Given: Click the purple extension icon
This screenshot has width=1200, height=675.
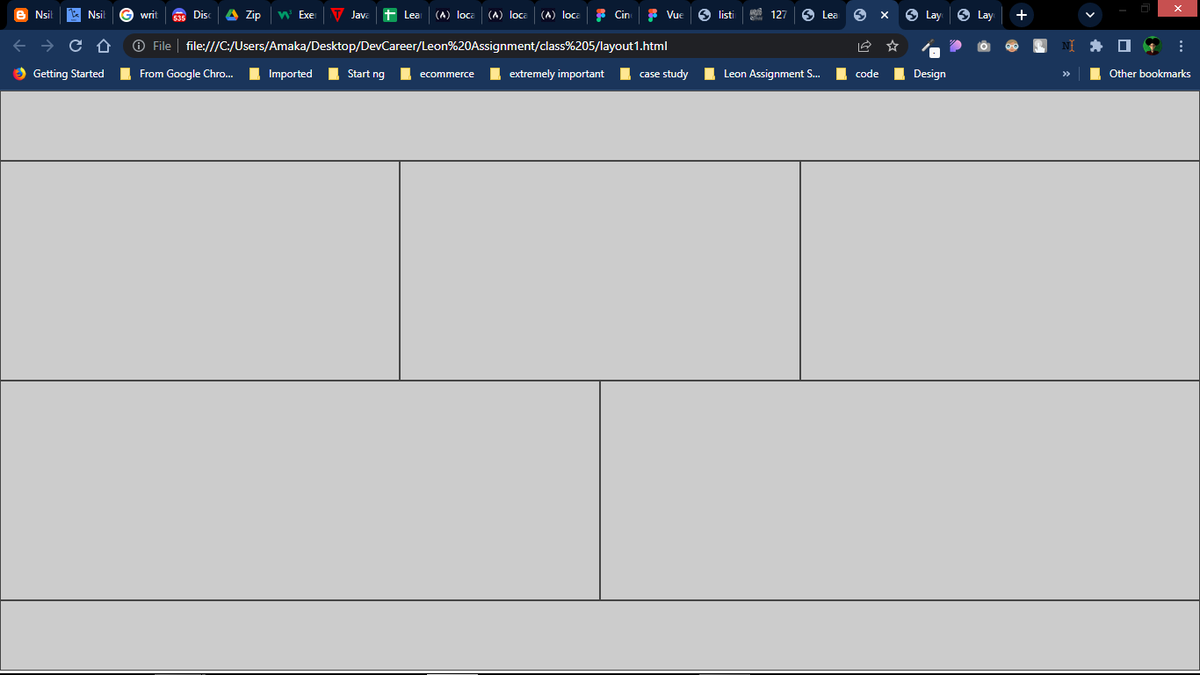Looking at the screenshot, I should pos(956,46).
